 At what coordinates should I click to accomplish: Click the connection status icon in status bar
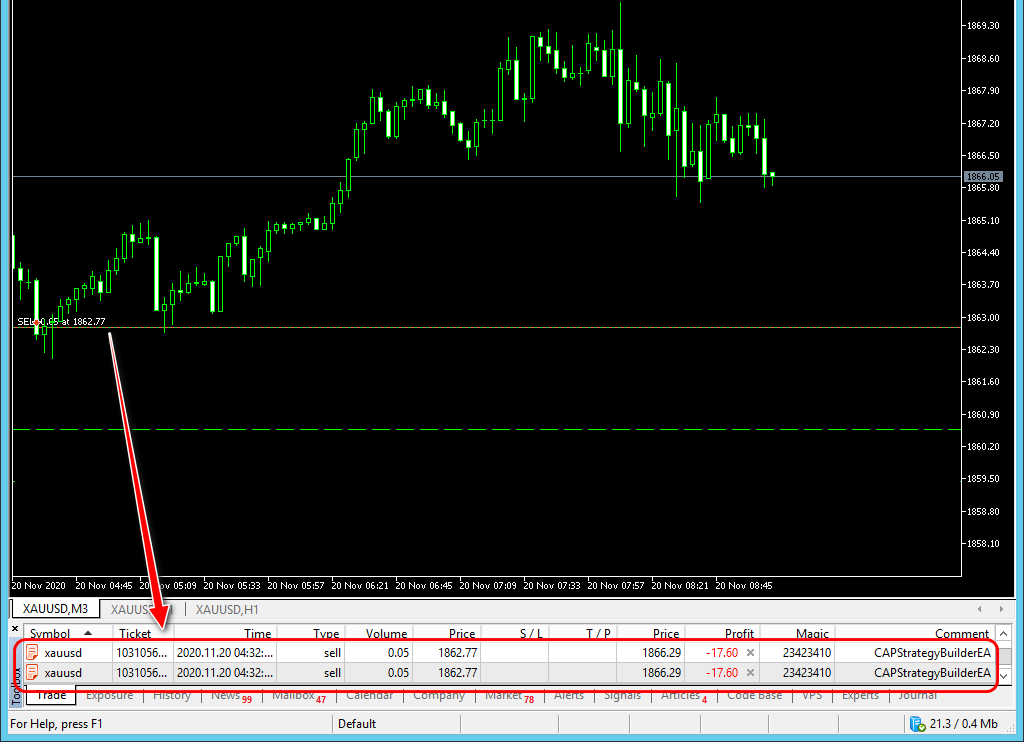click(x=918, y=724)
